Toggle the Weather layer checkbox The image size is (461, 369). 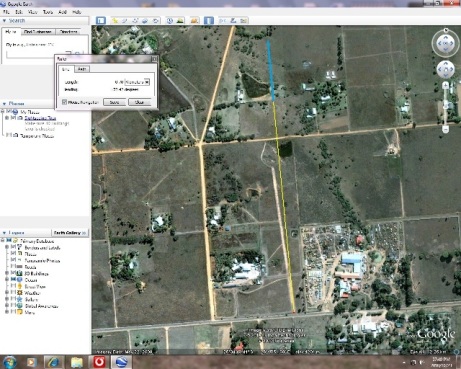click(13, 293)
